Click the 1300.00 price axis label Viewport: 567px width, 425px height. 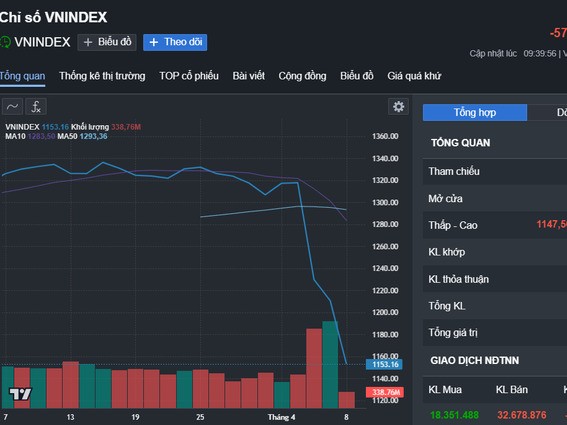(385, 203)
